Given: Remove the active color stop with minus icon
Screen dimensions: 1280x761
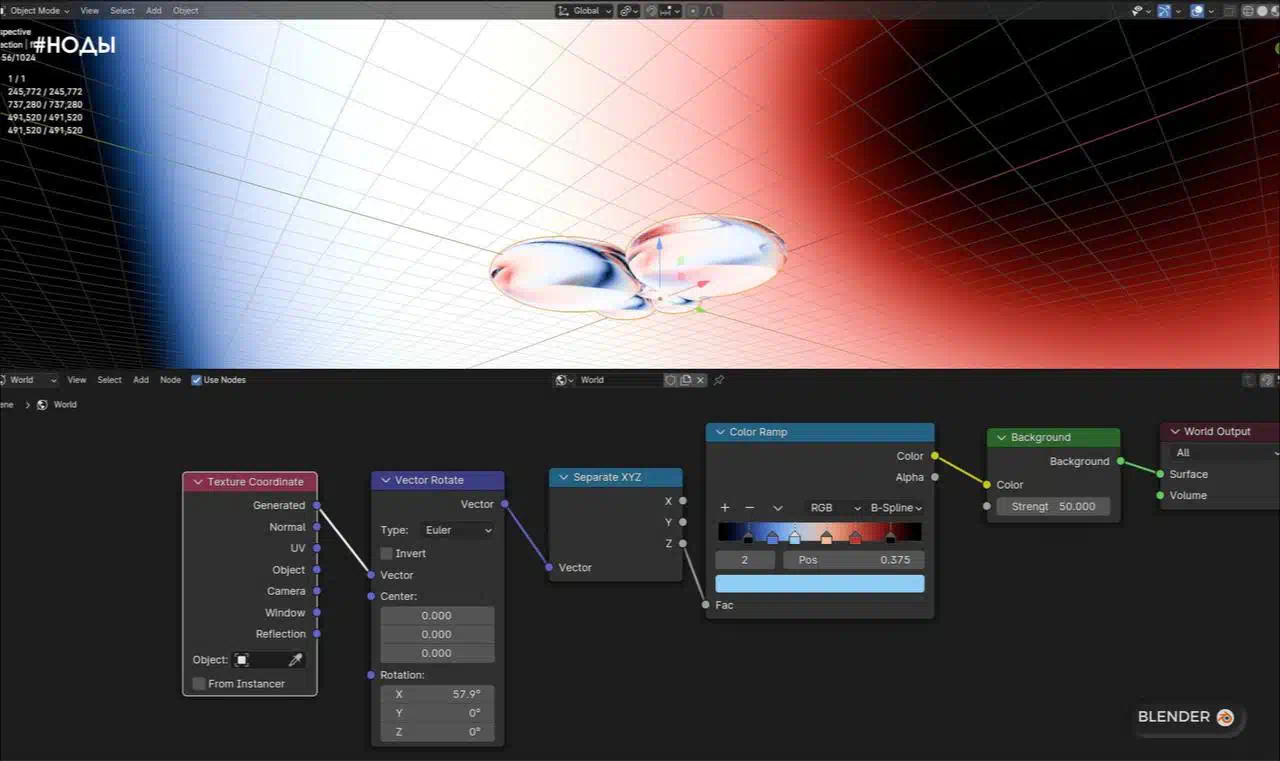Looking at the screenshot, I should (x=750, y=508).
